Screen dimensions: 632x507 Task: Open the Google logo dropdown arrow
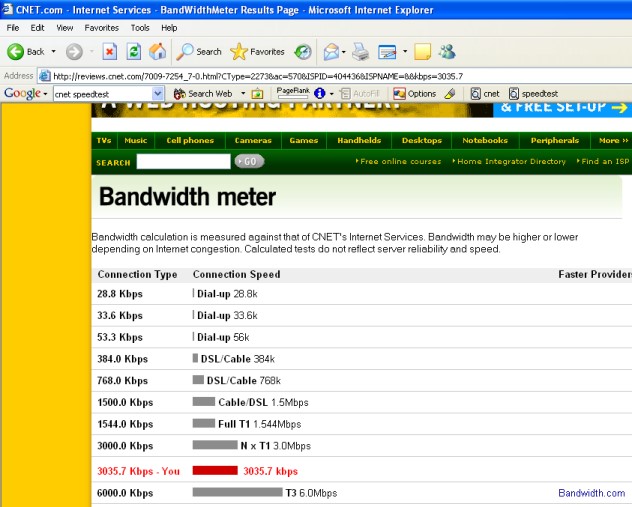pos(45,94)
